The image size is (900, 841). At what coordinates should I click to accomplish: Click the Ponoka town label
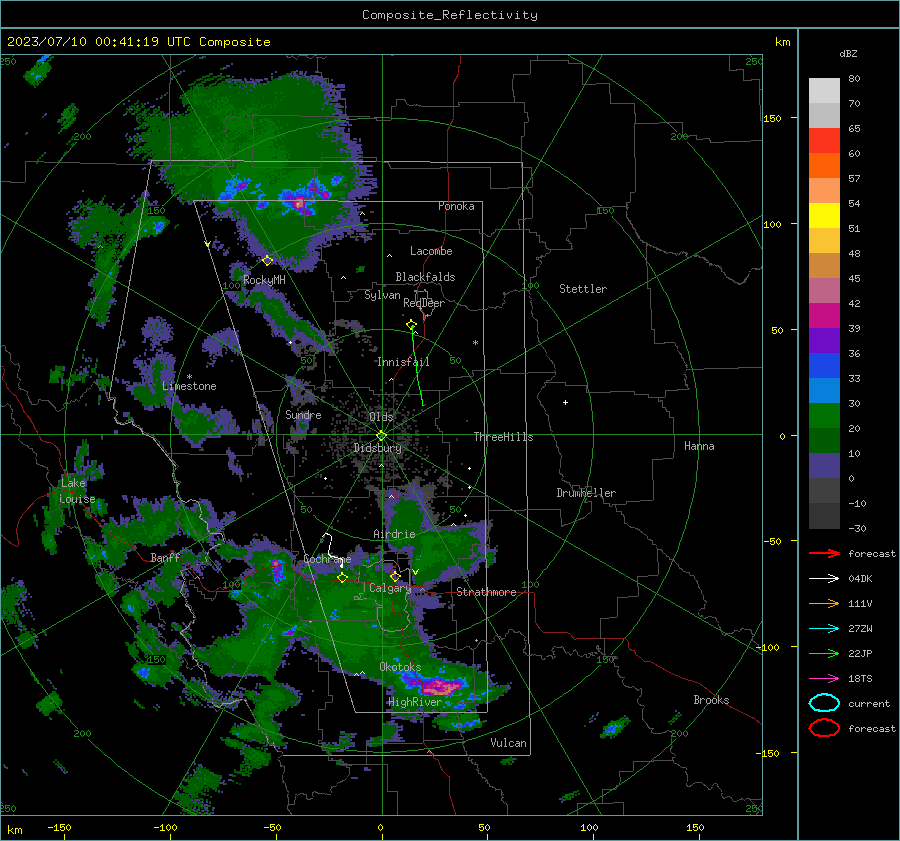(456, 206)
